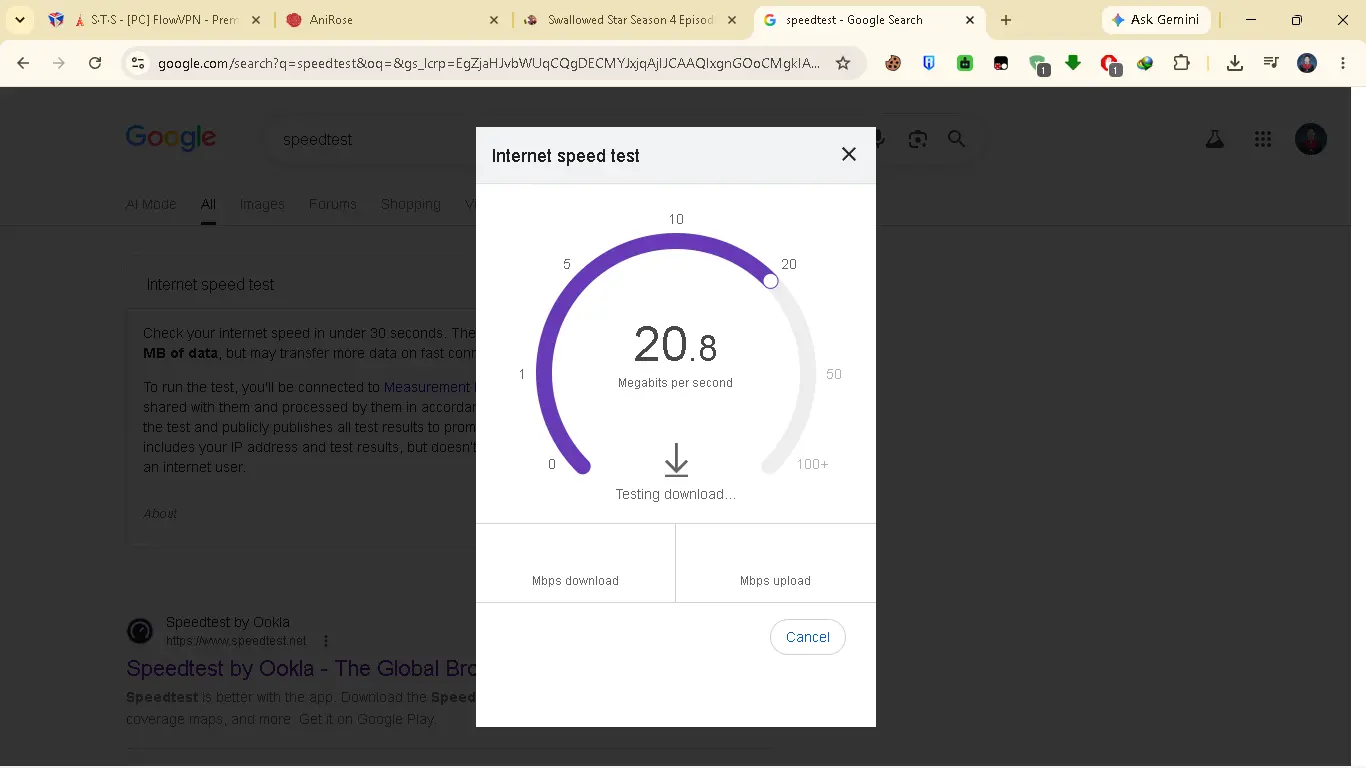Close the FlowVPN tab
The image size is (1366, 768).
click(x=256, y=20)
